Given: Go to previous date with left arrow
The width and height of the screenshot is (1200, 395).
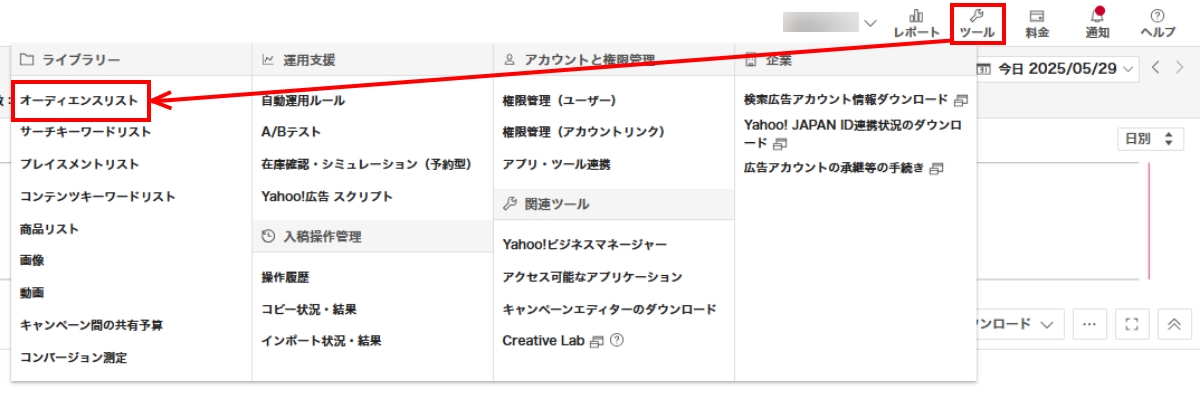Looking at the screenshot, I should click(1156, 68).
